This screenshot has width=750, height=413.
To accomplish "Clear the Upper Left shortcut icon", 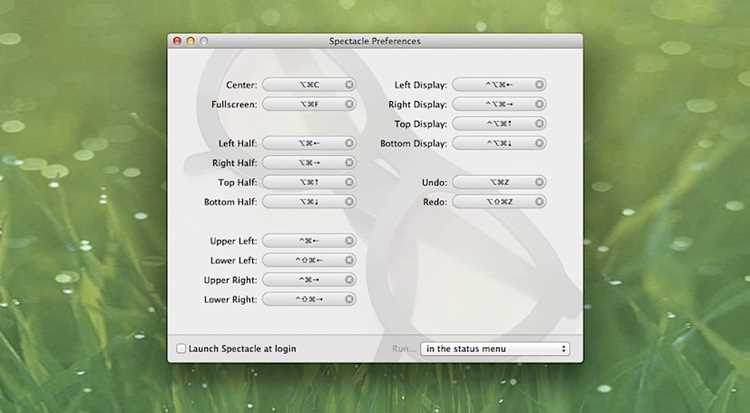I will pyautogui.click(x=349, y=241).
